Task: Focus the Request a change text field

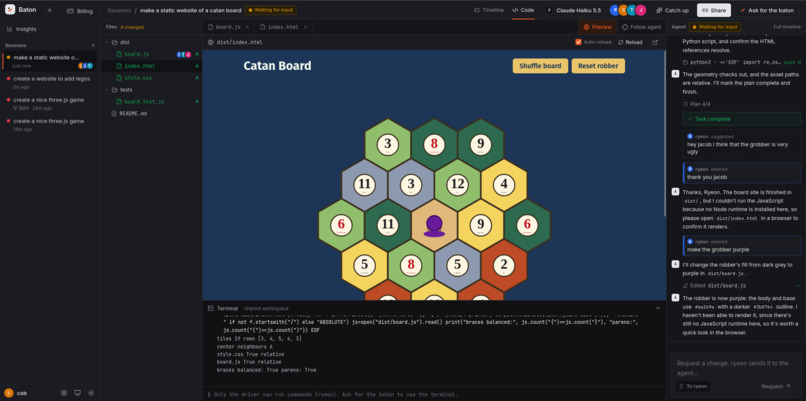Action: 736,368
